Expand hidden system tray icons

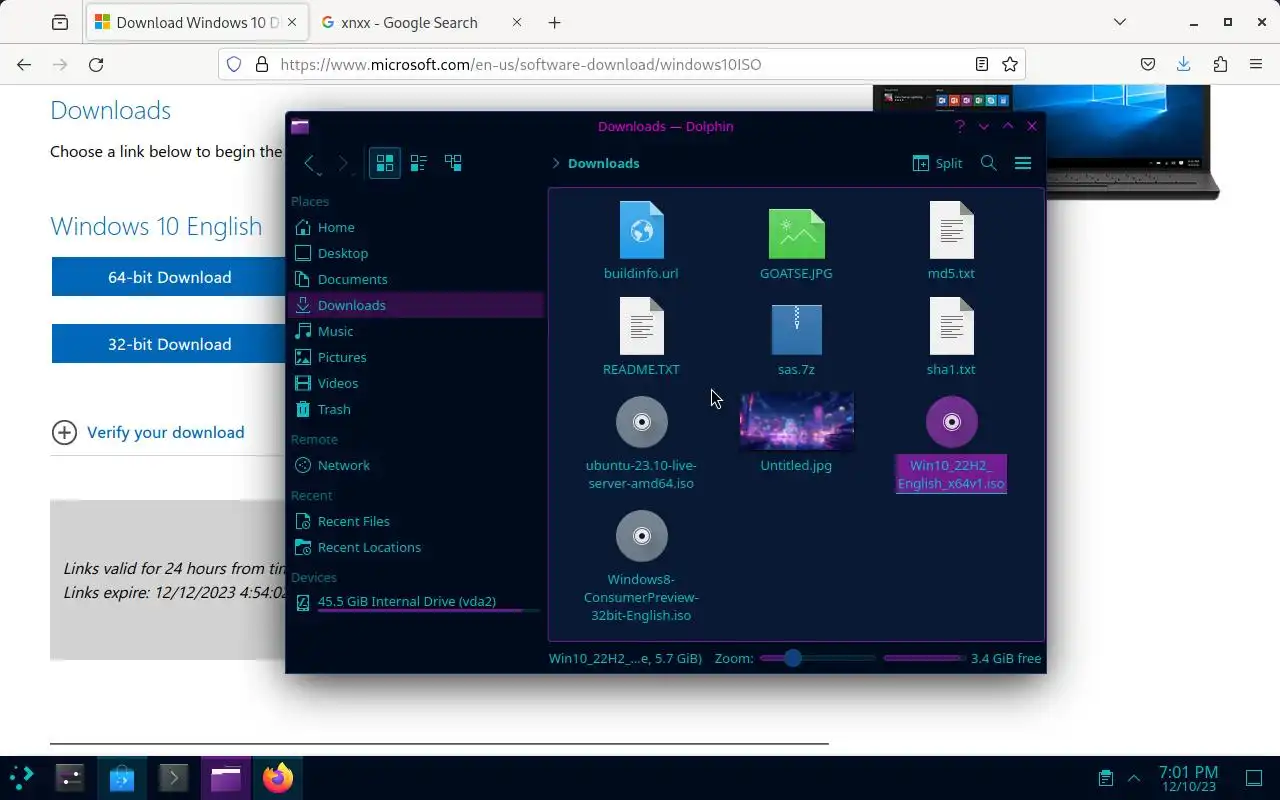coord(1134,777)
